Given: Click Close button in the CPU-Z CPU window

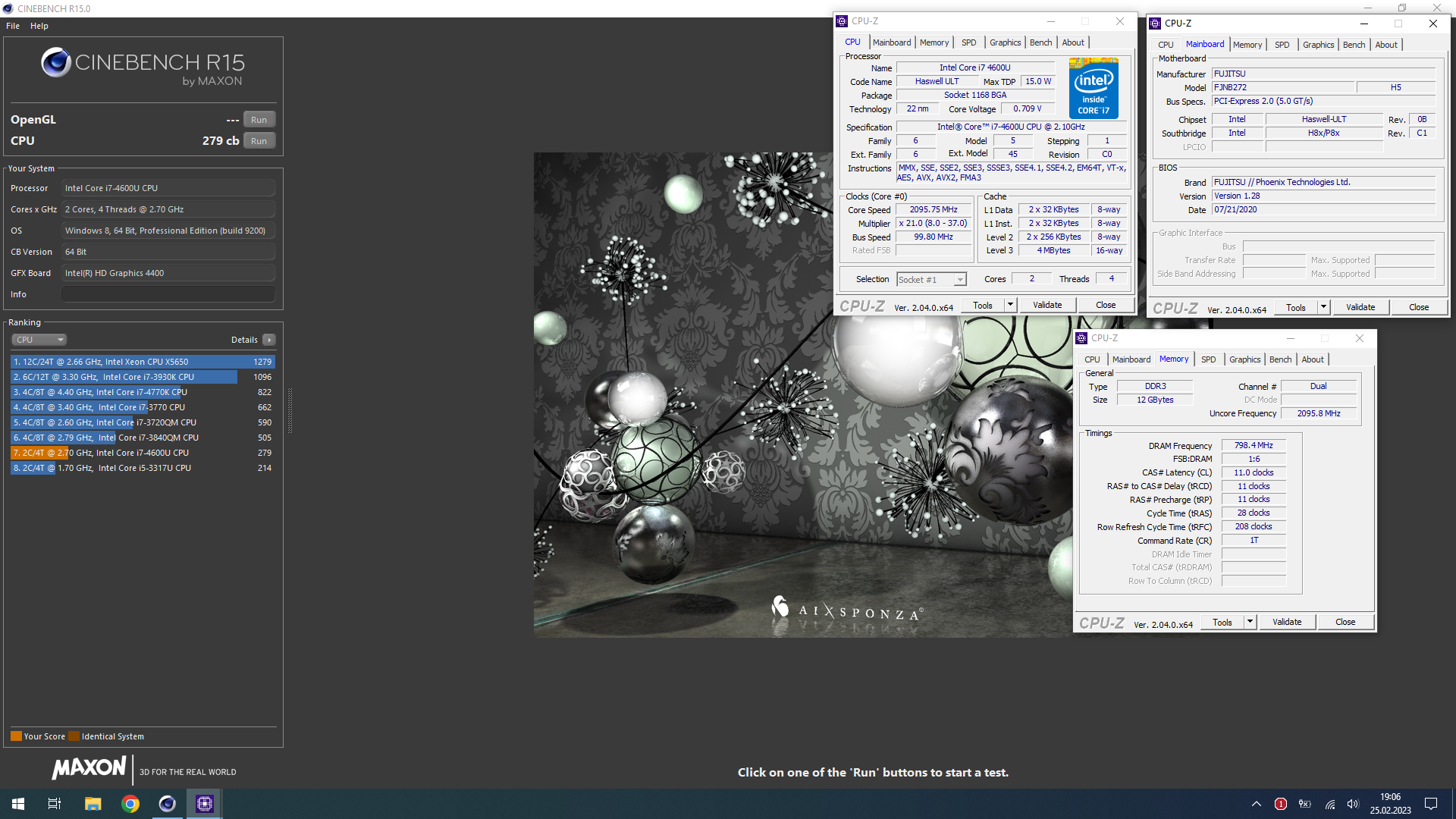Looking at the screenshot, I should click(1106, 306).
